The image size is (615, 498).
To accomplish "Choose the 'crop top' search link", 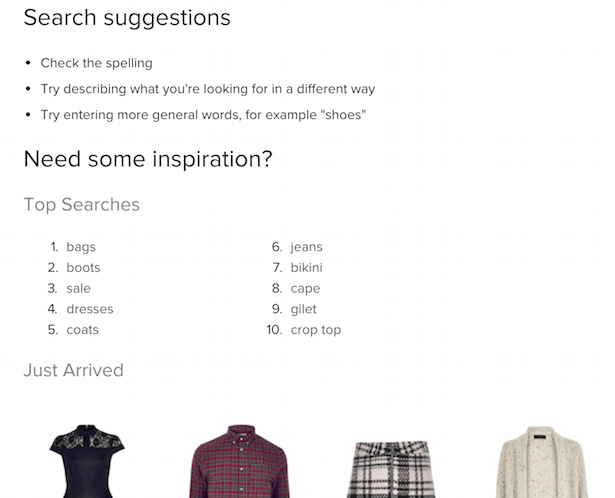I will tap(315, 330).
